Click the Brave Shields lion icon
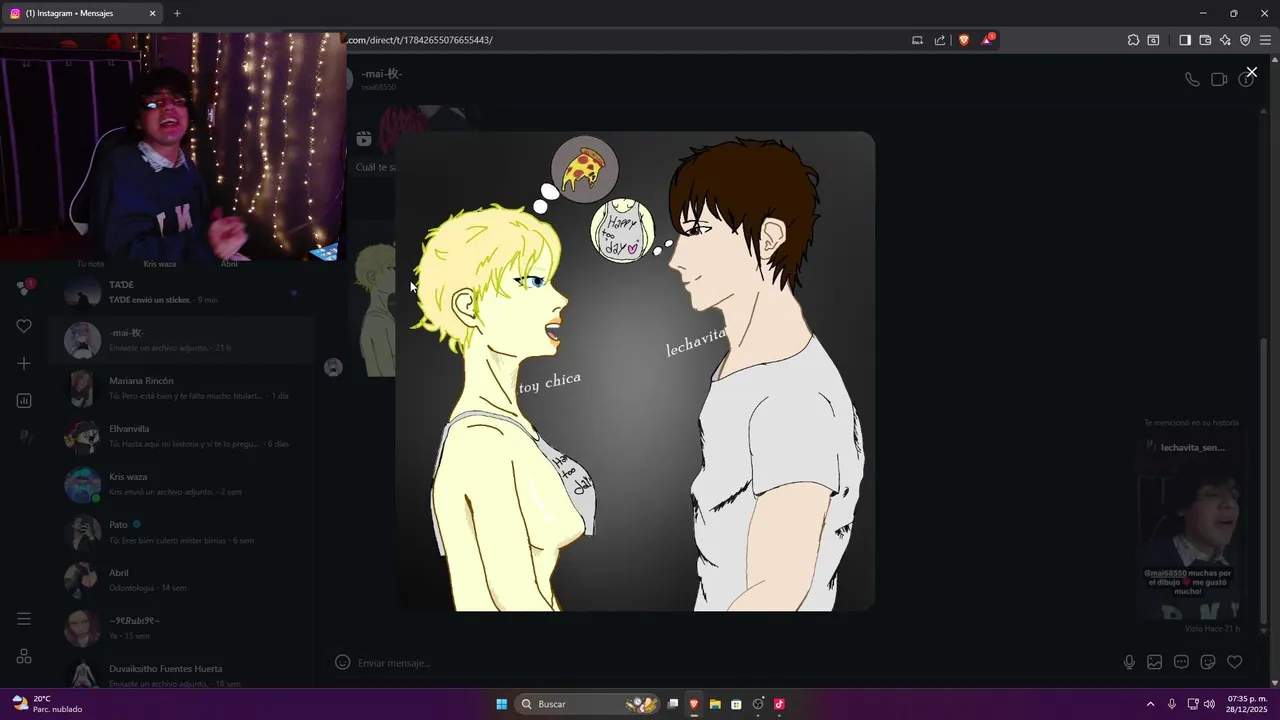Screen dimensions: 1280x720 pyautogui.click(x=964, y=40)
